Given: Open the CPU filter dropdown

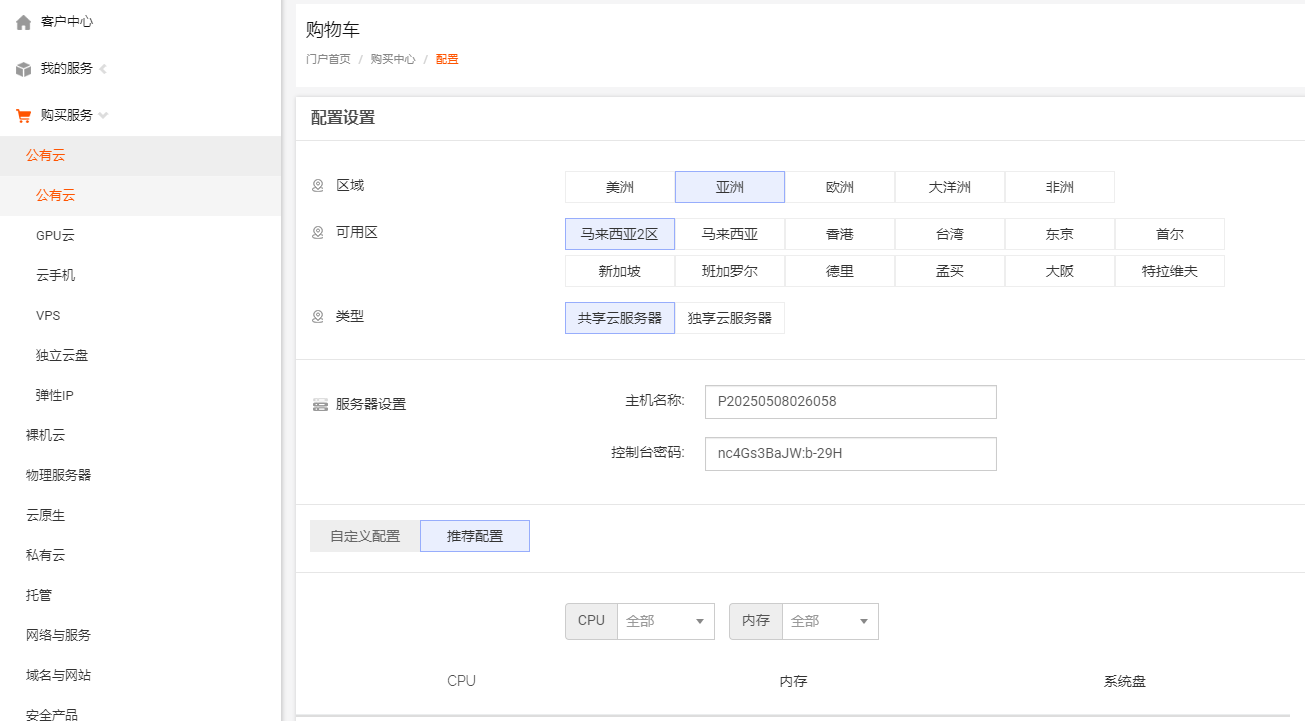Looking at the screenshot, I should 665,621.
